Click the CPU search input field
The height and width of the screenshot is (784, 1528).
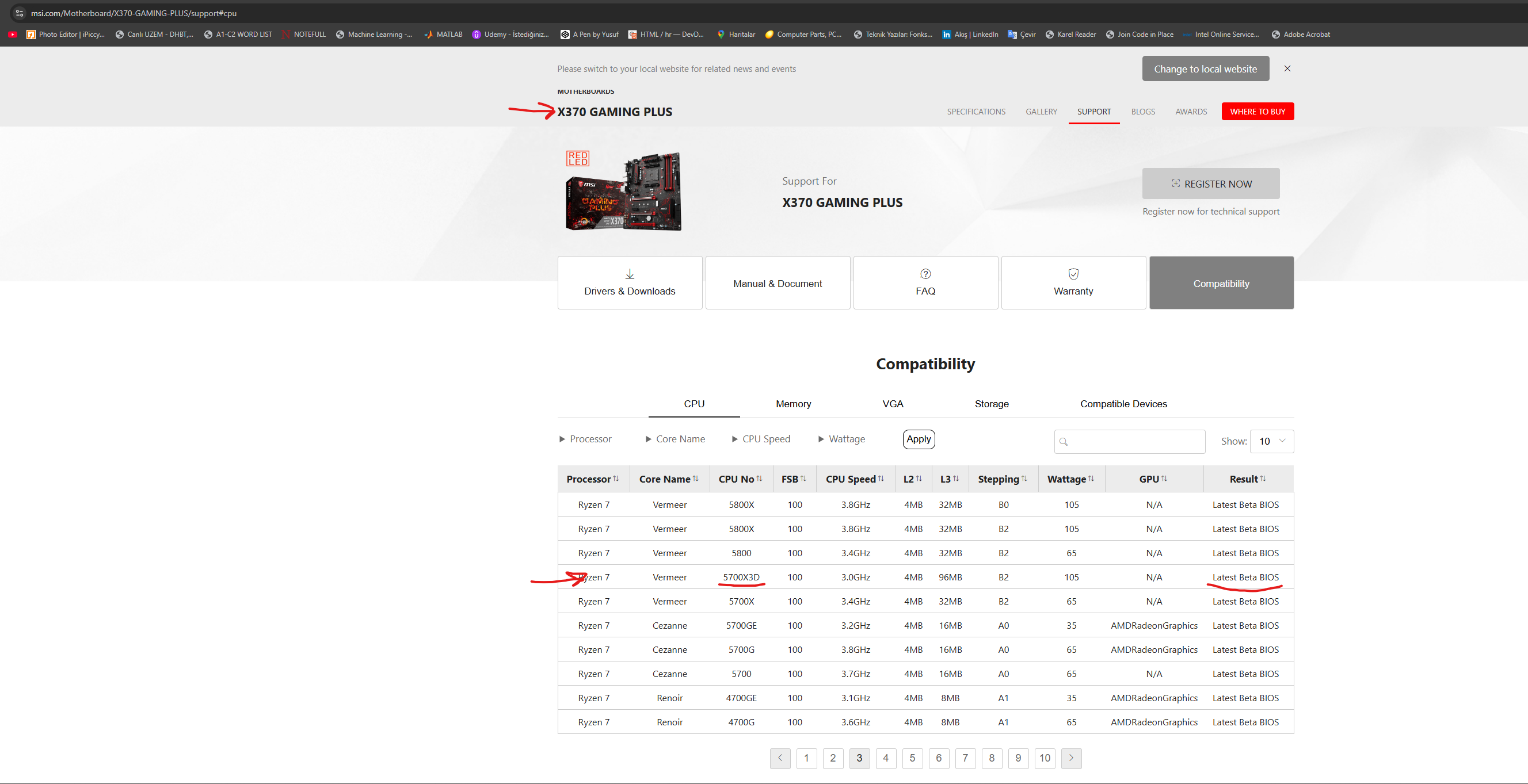(1136, 441)
